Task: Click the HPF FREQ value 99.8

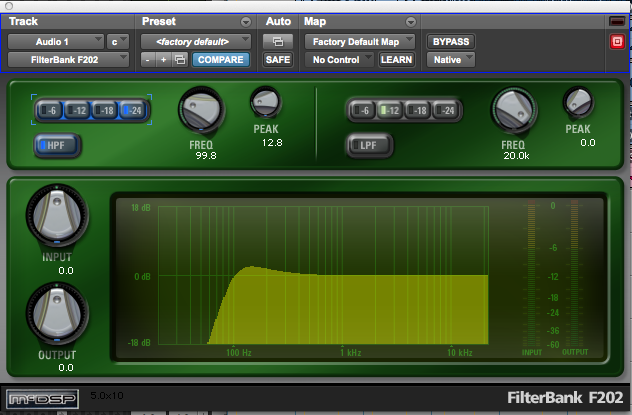Action: [206, 156]
